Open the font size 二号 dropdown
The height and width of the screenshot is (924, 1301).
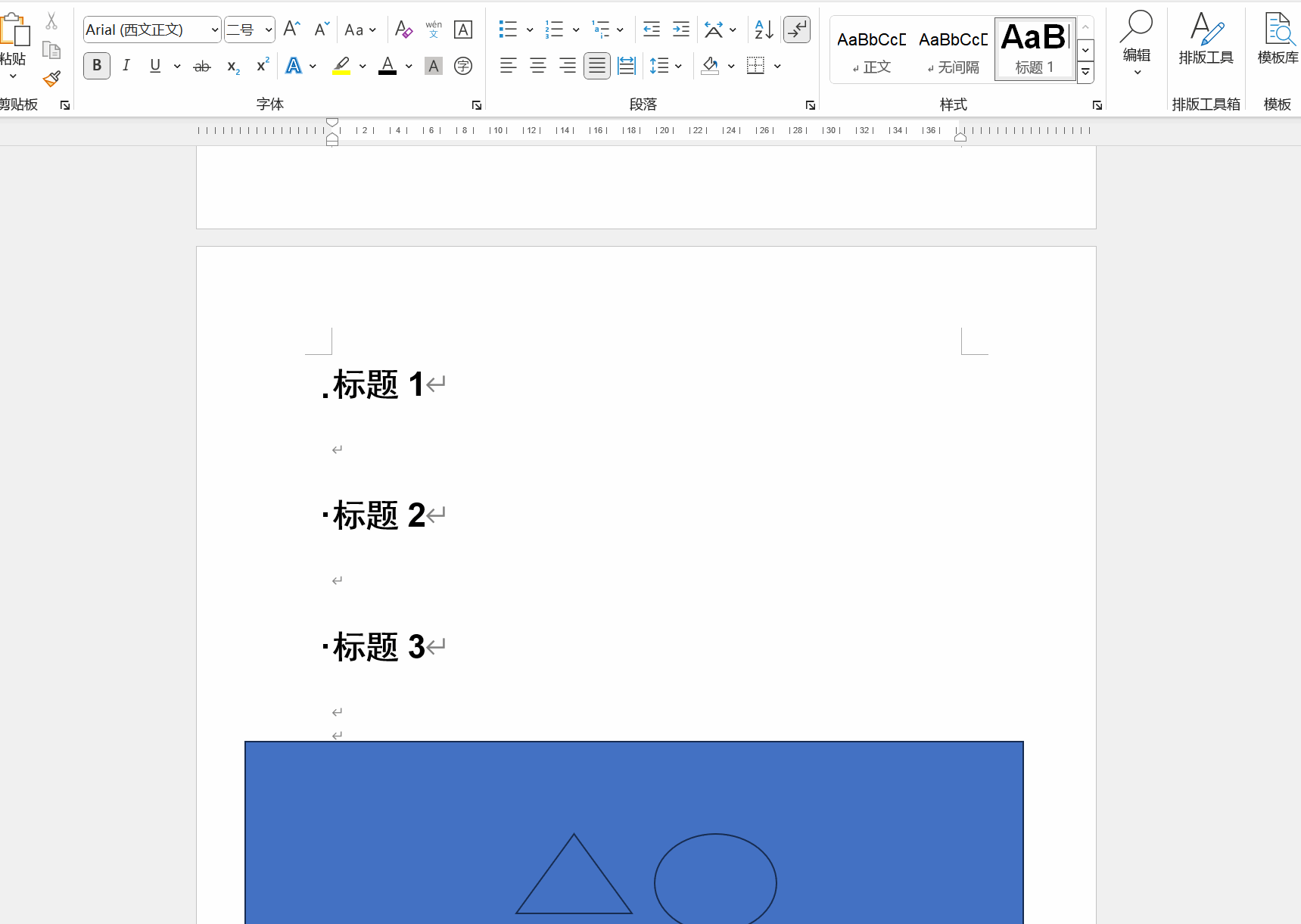(268, 30)
